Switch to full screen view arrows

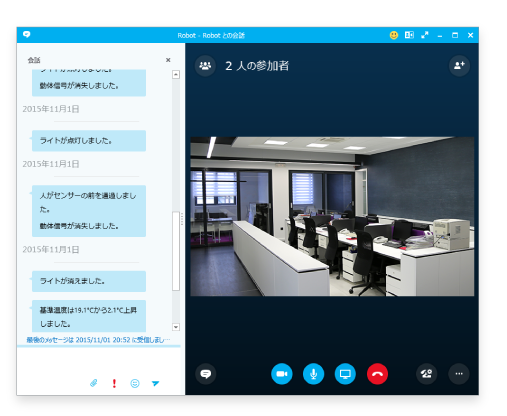(x=425, y=35)
